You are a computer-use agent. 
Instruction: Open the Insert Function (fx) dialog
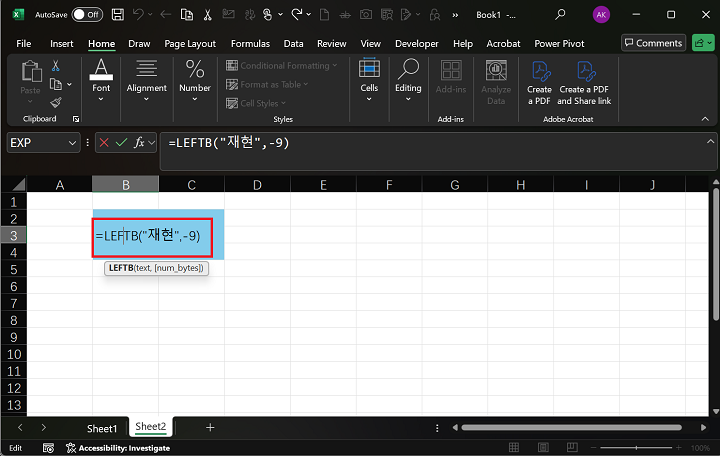point(139,143)
